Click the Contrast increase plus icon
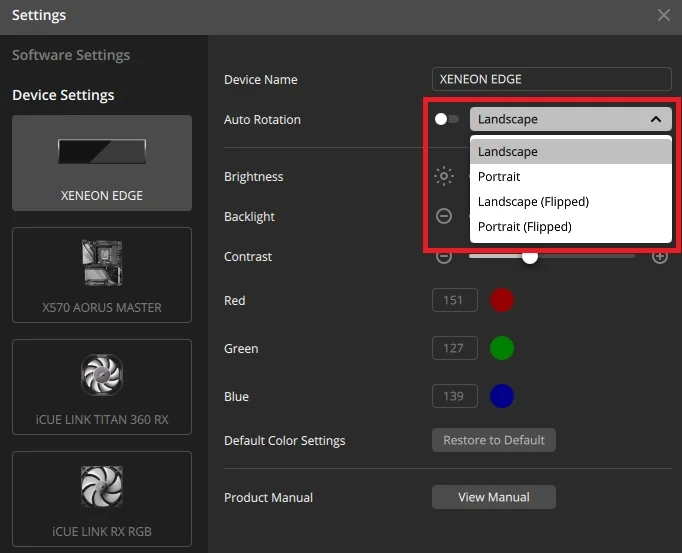The width and height of the screenshot is (682, 553). 660,257
